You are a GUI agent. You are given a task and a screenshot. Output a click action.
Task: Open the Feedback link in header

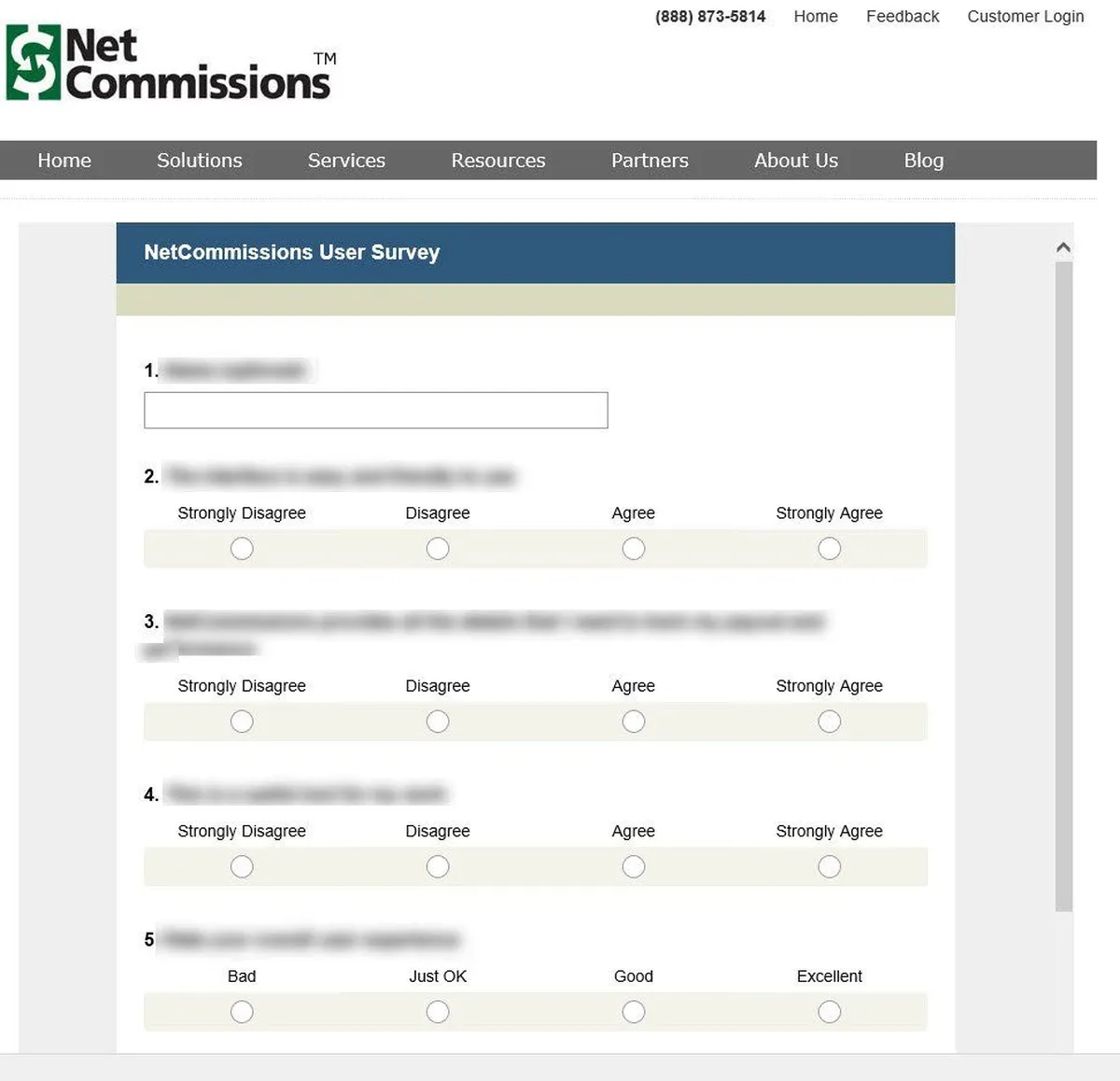click(902, 17)
